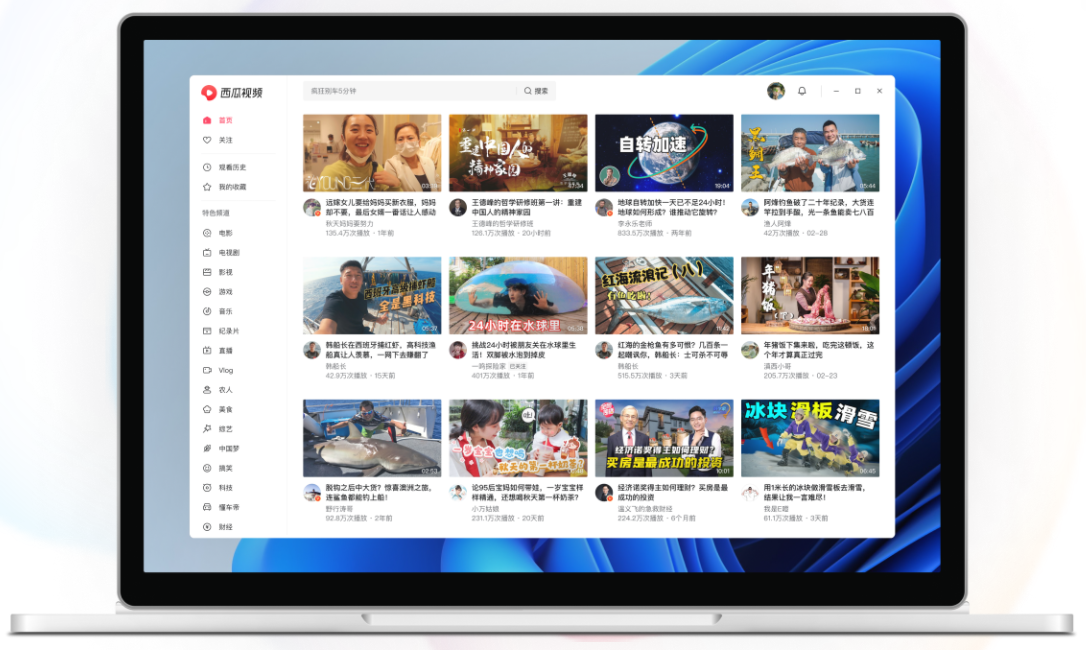
Task: Select the 电影 channel icon
Action: tap(206, 234)
